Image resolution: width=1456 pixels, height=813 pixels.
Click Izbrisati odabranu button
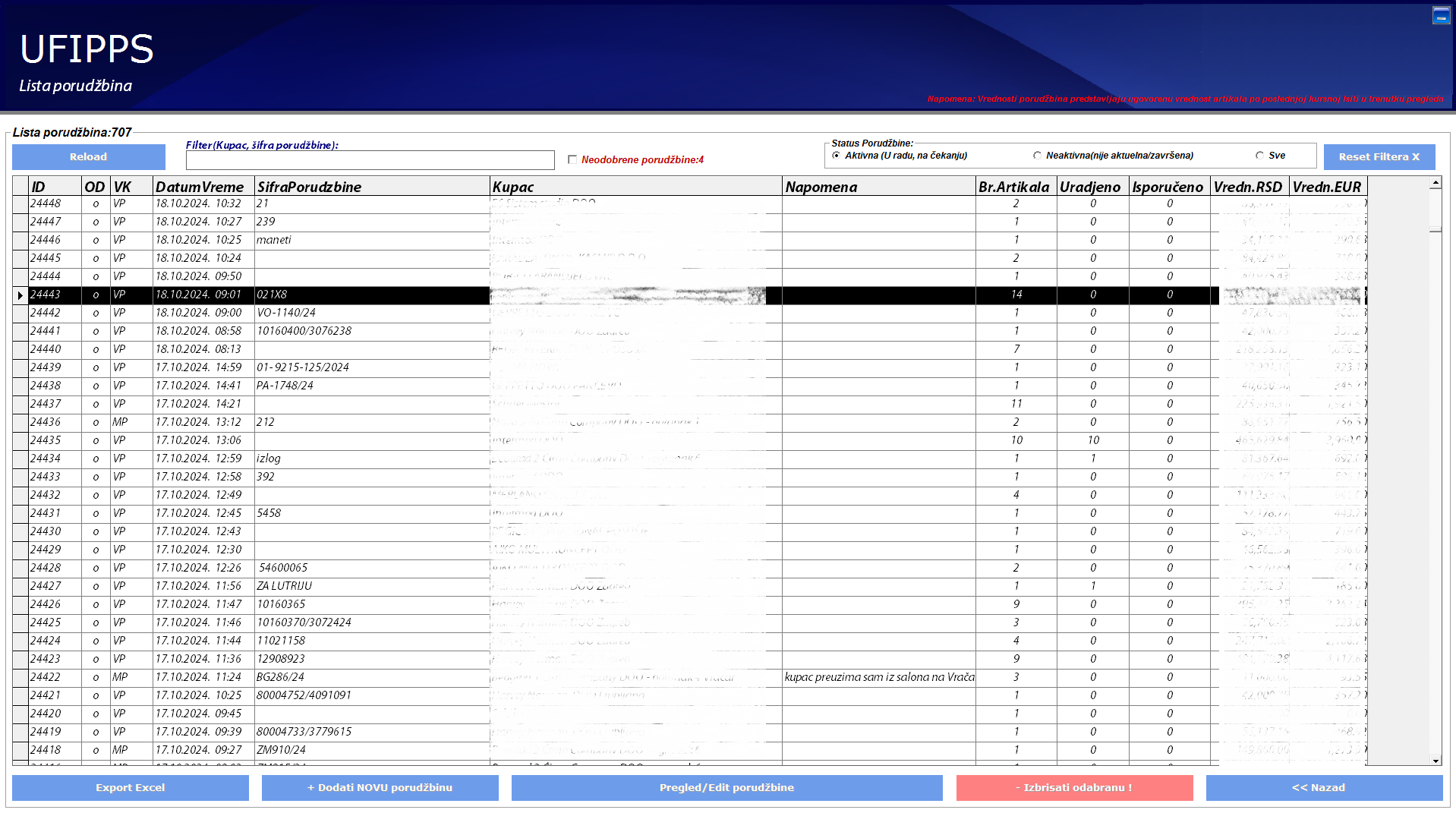pos(1074,788)
